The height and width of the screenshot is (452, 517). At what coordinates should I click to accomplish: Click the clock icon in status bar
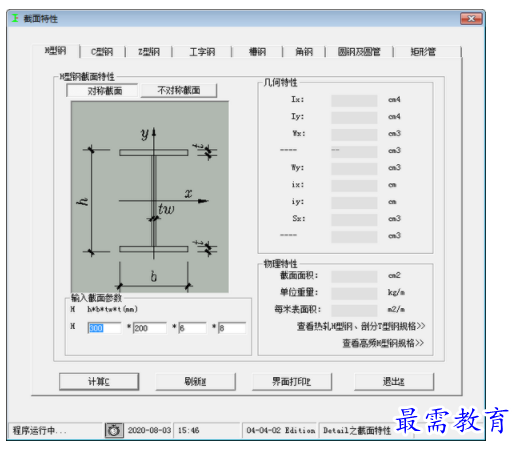pyautogui.click(x=114, y=430)
